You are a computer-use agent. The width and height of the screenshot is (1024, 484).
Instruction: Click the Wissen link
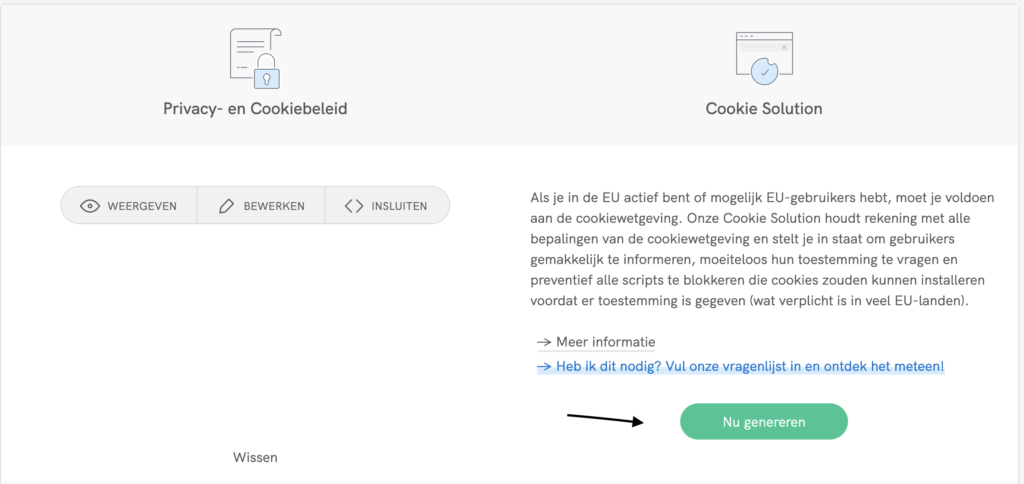coord(255,457)
